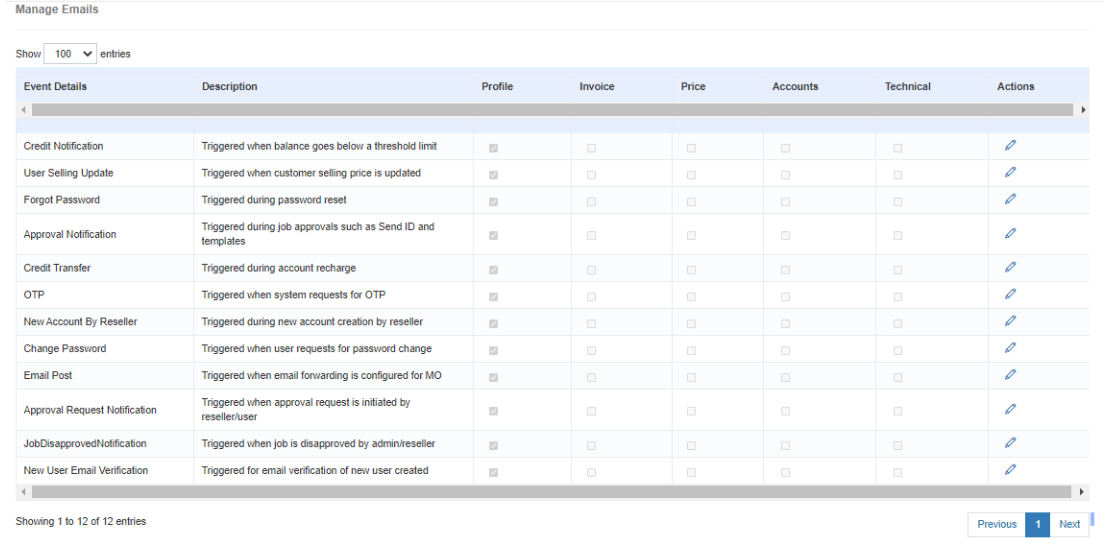The height and width of the screenshot is (547, 1105).
Task: Open the Show entries dropdown
Action: point(70,54)
